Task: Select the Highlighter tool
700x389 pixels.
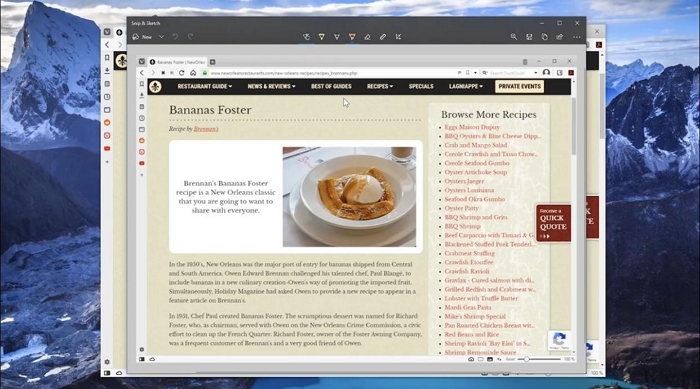Action: [352, 37]
